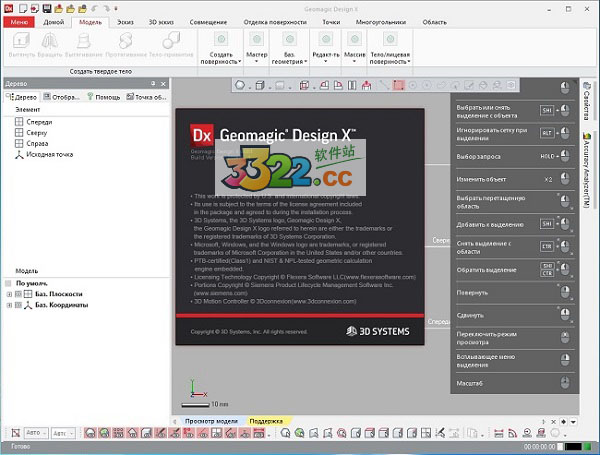Select the Спереди plane icon in tree
Viewport: 600px width, 455px height.
pos(19,121)
